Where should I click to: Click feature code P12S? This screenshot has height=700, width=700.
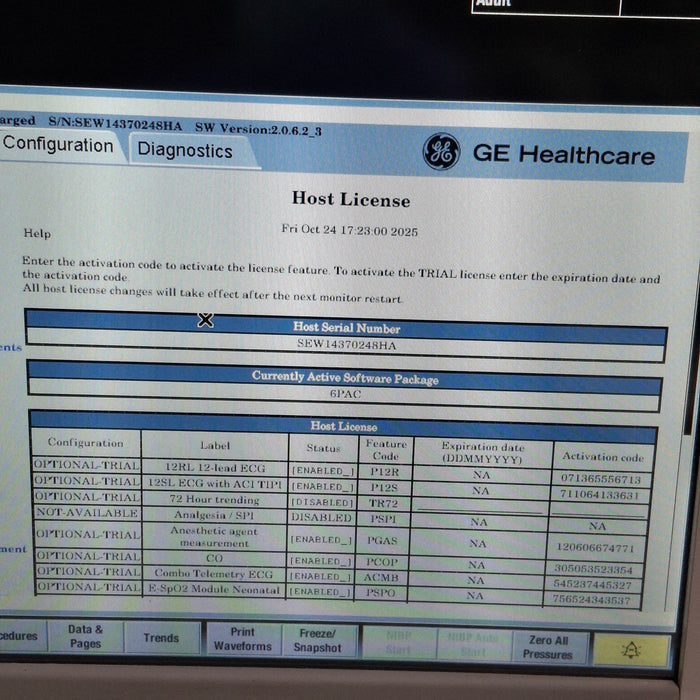pos(384,488)
